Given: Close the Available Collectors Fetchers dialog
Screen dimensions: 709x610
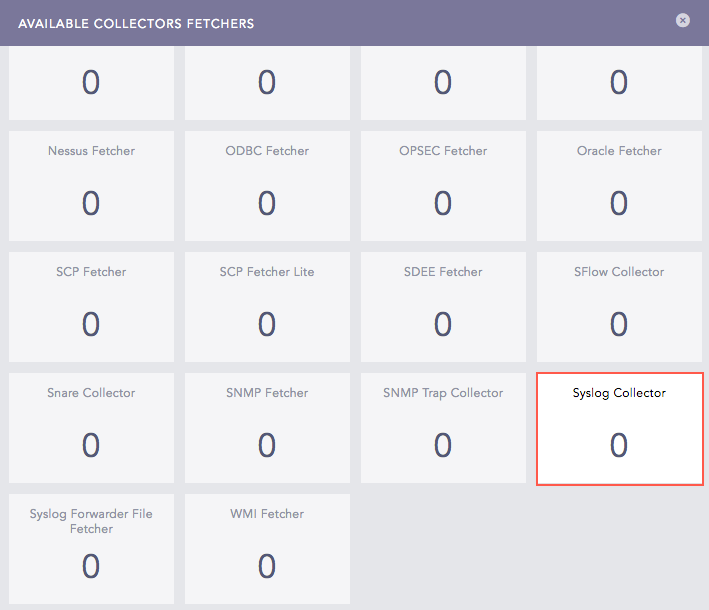Looking at the screenshot, I should (x=683, y=20).
